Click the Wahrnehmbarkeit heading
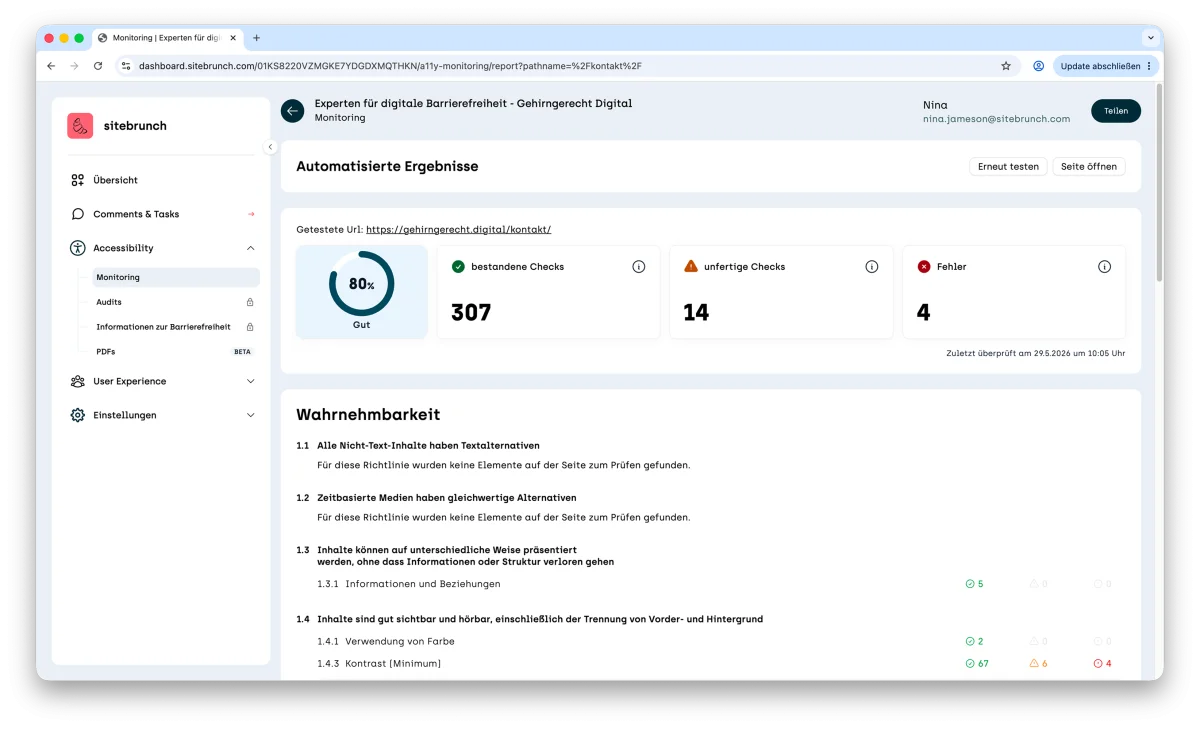1200x729 pixels. 368,415
